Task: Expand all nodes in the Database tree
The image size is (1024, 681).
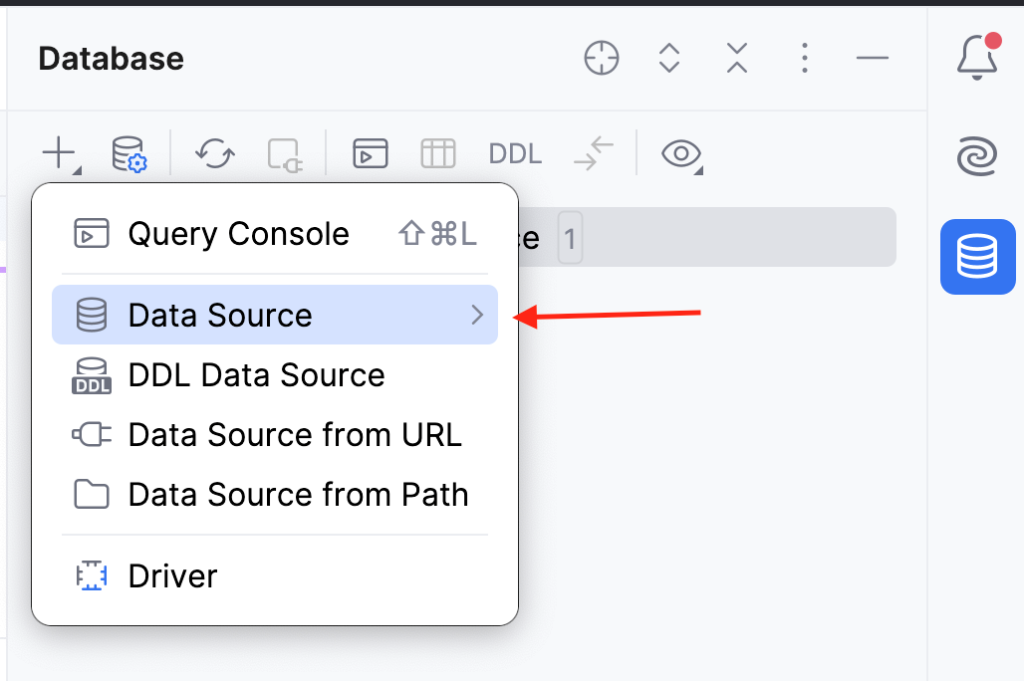Action: 668,58
